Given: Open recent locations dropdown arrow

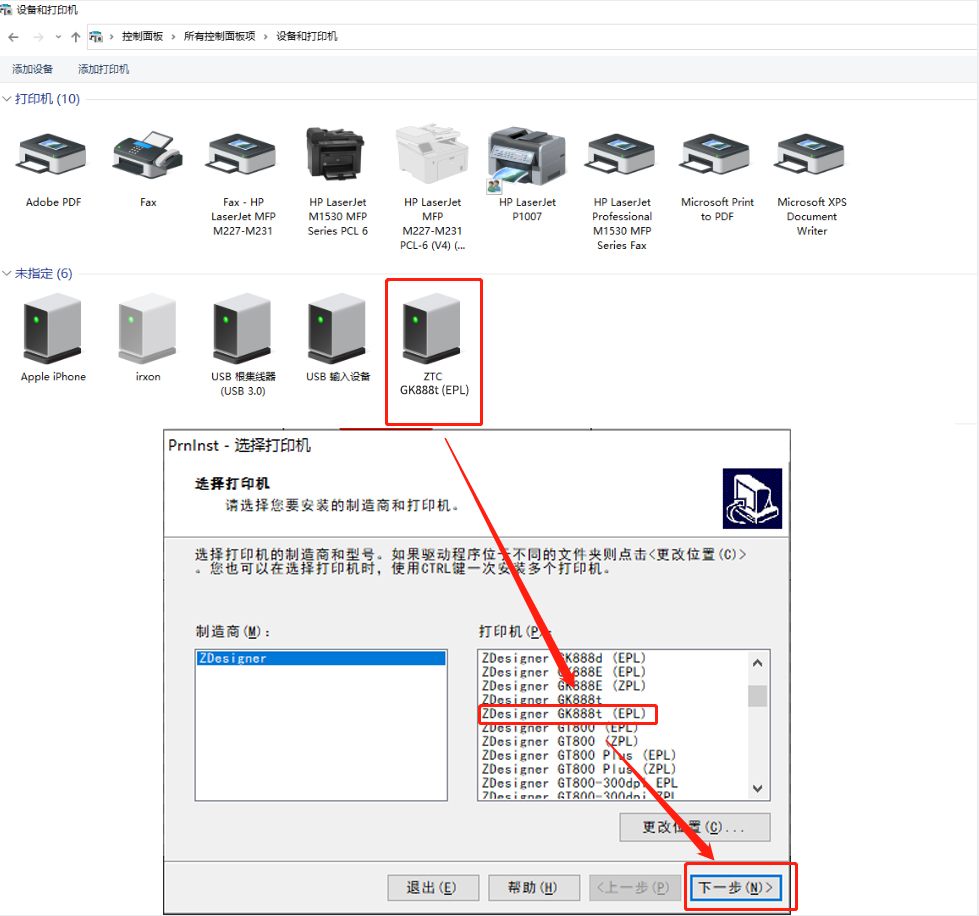Looking at the screenshot, I should [x=59, y=37].
